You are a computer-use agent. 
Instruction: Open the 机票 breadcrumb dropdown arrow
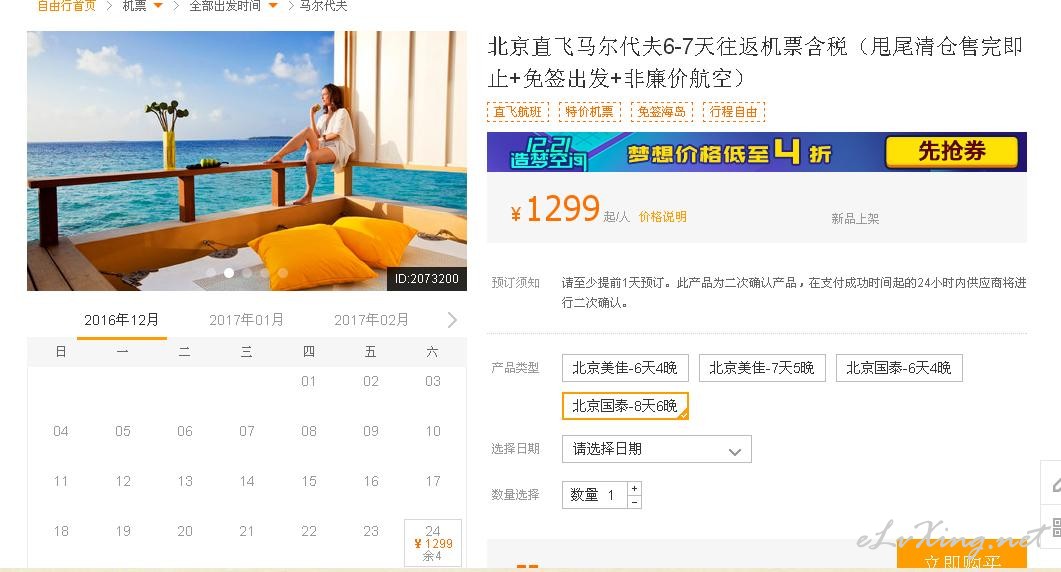coord(158,6)
